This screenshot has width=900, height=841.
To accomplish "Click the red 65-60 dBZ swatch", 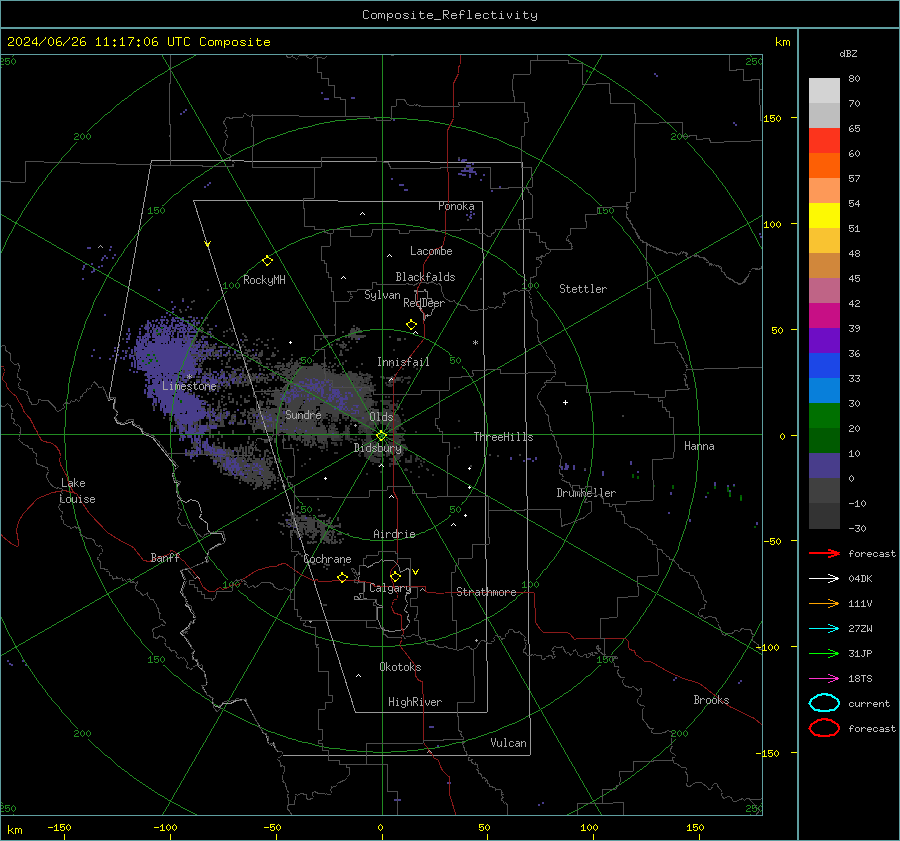I will tap(824, 141).
